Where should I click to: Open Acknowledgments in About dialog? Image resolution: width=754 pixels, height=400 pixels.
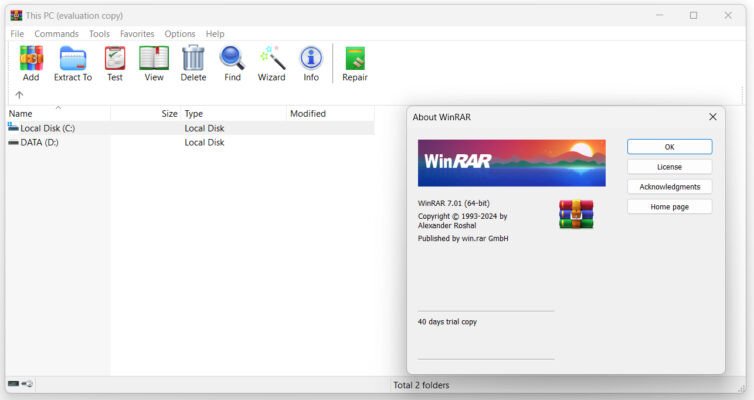(669, 187)
